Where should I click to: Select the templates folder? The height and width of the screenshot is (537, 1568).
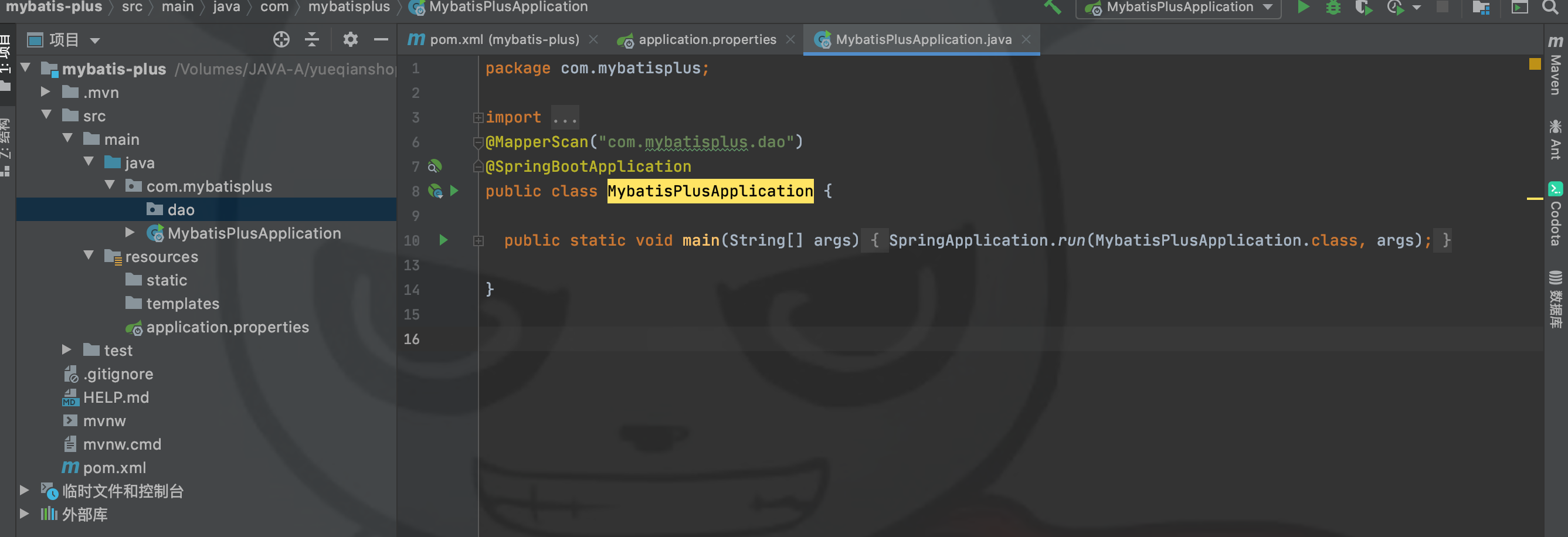(x=172, y=303)
